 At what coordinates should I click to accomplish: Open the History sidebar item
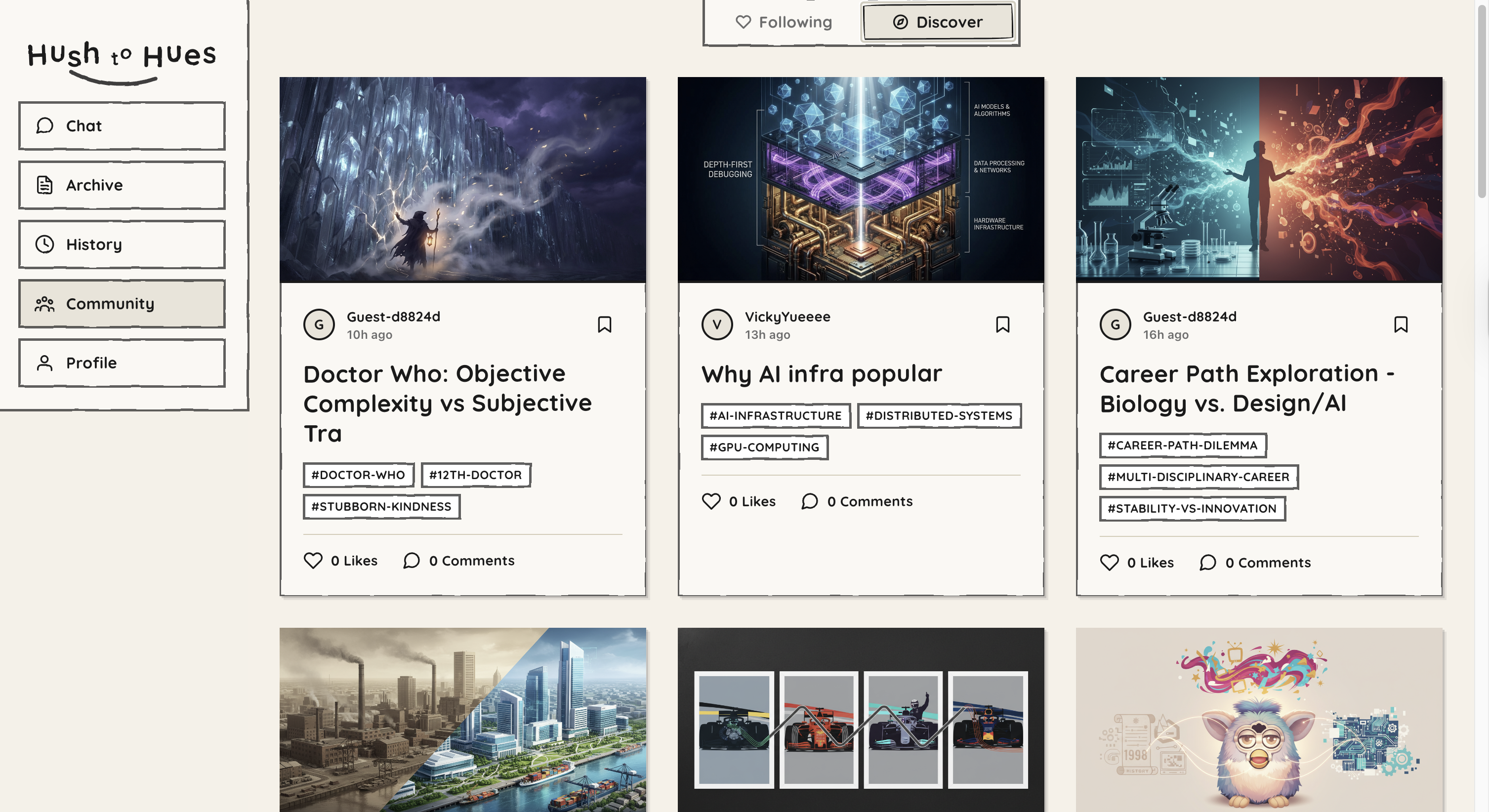pos(122,244)
